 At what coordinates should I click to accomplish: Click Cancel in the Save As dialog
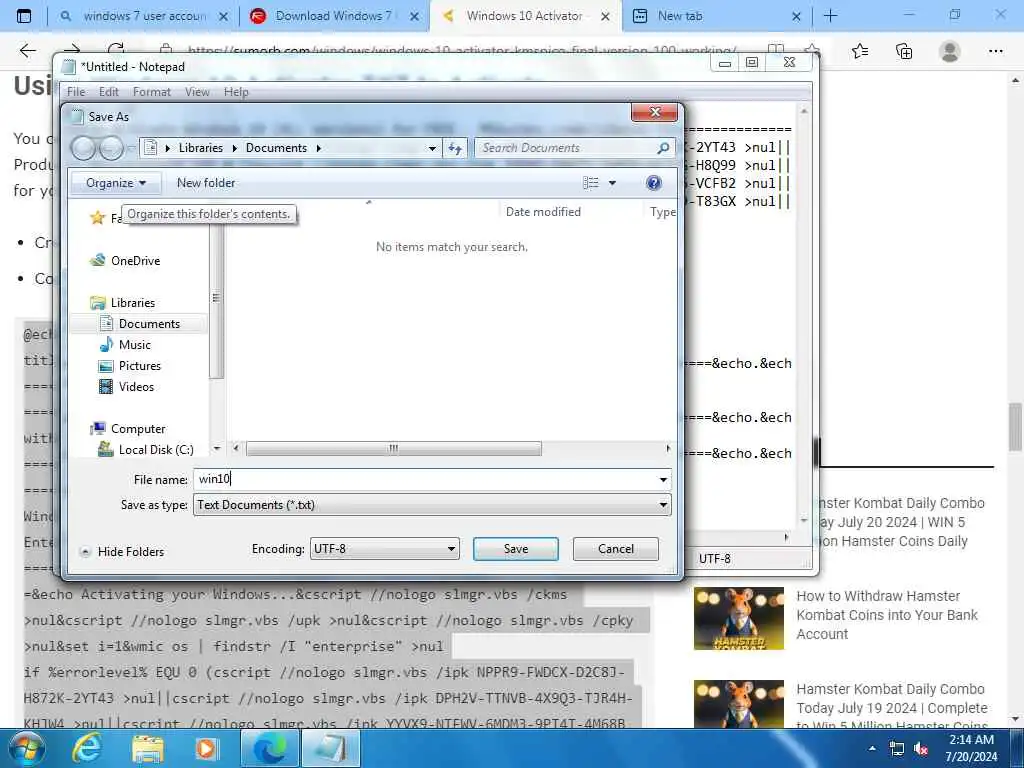point(615,549)
